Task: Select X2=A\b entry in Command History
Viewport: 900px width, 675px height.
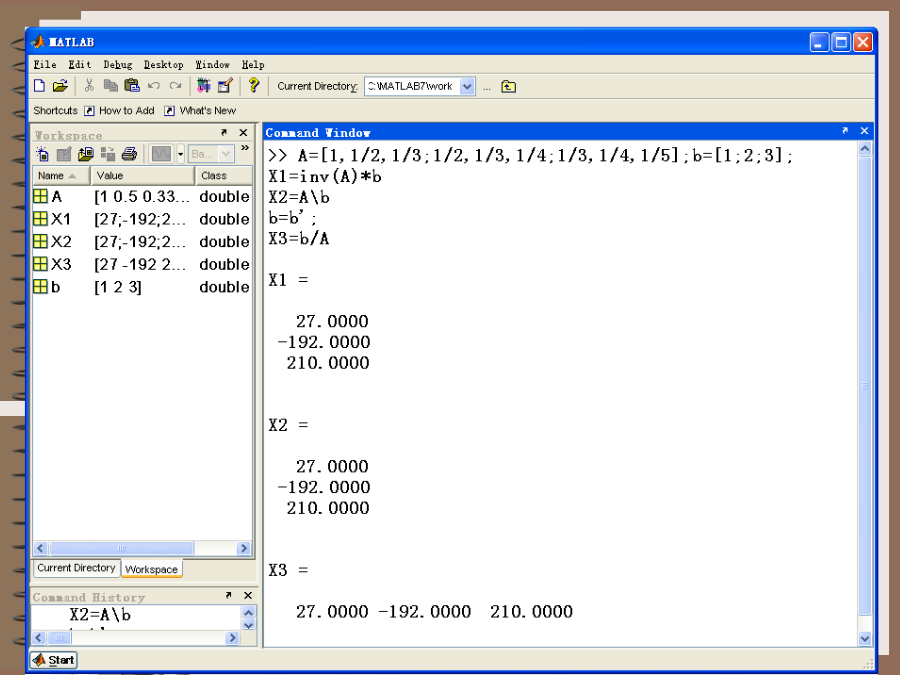Action: click(x=100, y=615)
